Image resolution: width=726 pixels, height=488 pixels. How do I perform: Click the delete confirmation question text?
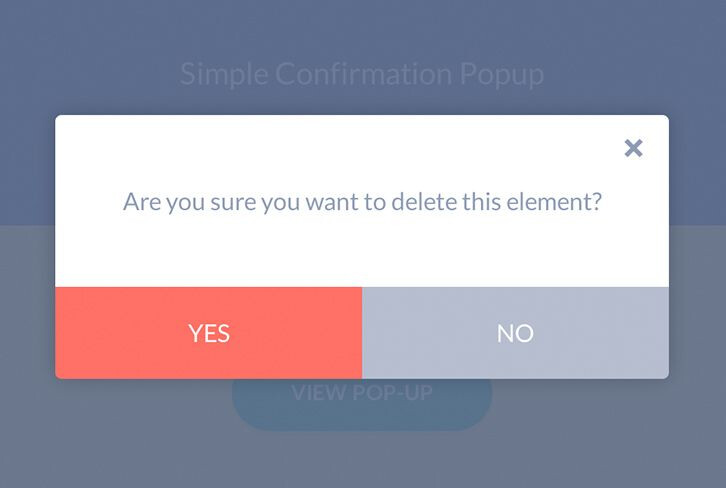click(362, 202)
